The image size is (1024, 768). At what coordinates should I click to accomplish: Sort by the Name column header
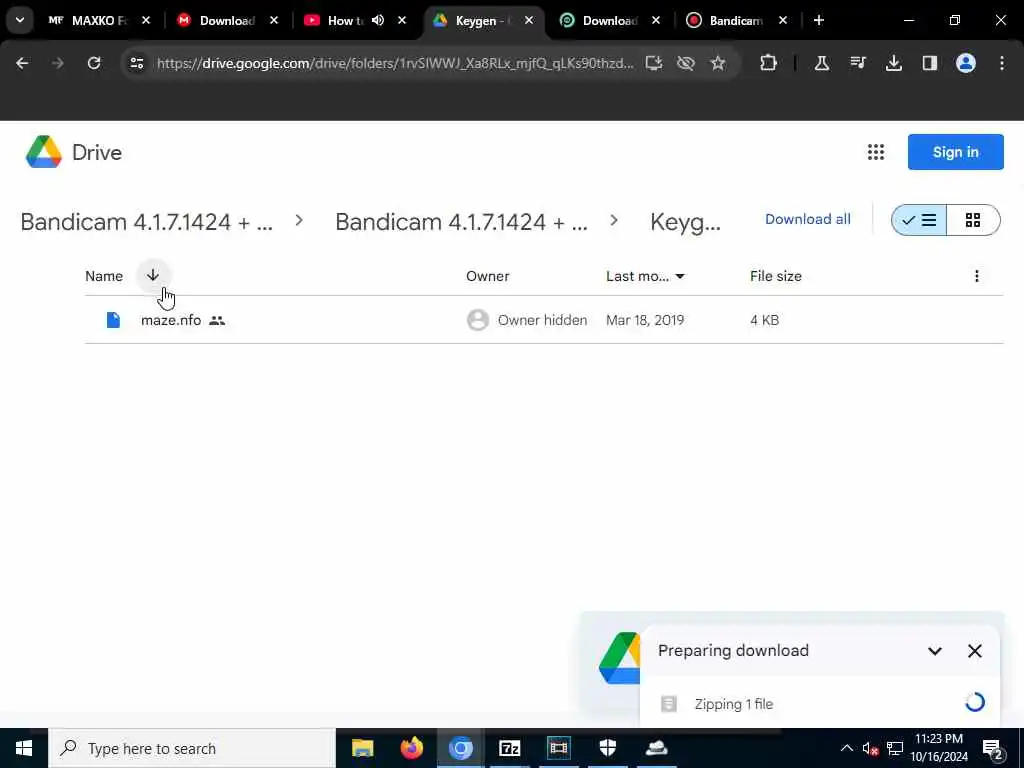pyautogui.click(x=104, y=276)
